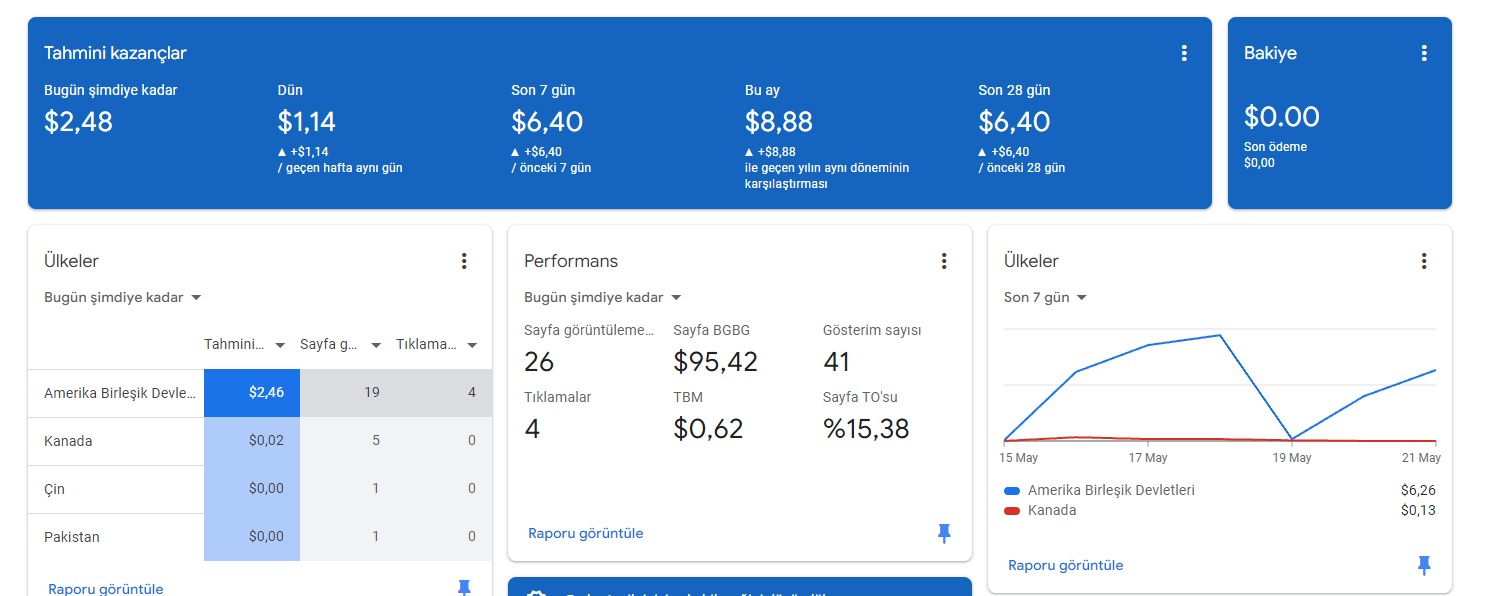
Task: Expand the Performans date range dropdown
Action: pos(603,297)
